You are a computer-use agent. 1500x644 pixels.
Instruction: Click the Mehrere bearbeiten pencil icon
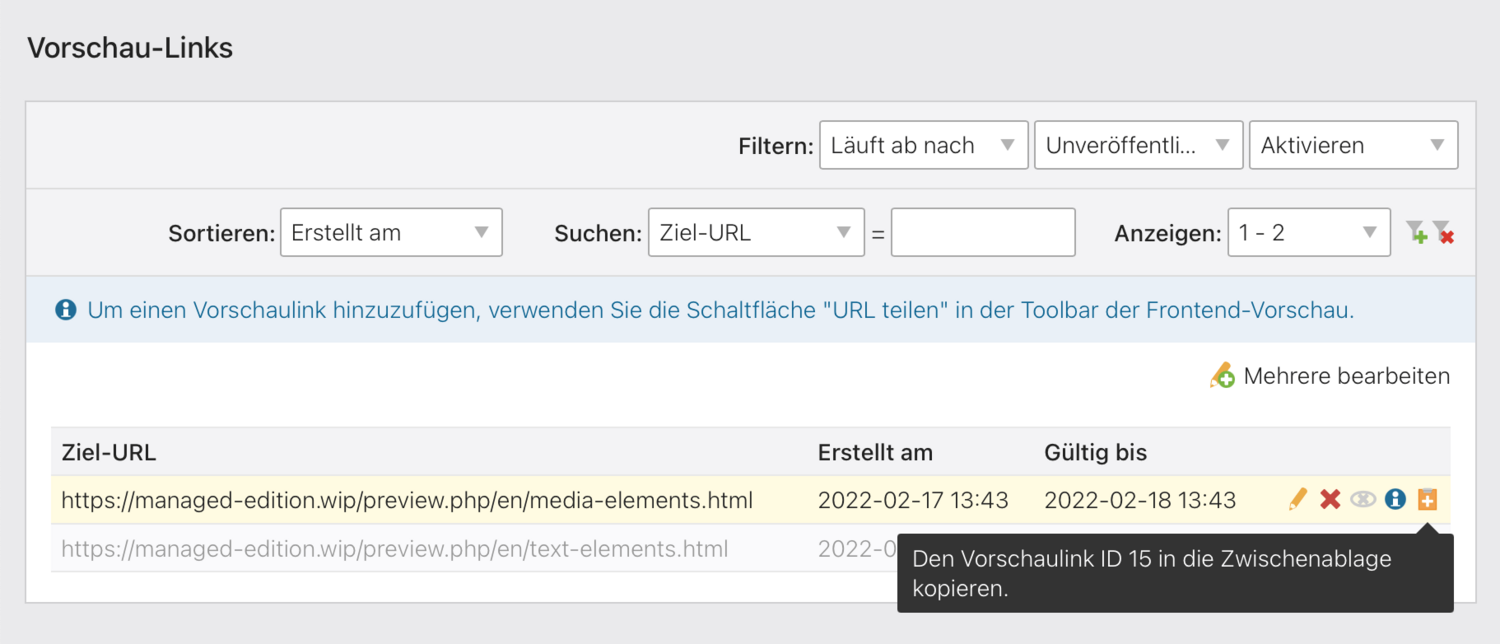[1222, 376]
